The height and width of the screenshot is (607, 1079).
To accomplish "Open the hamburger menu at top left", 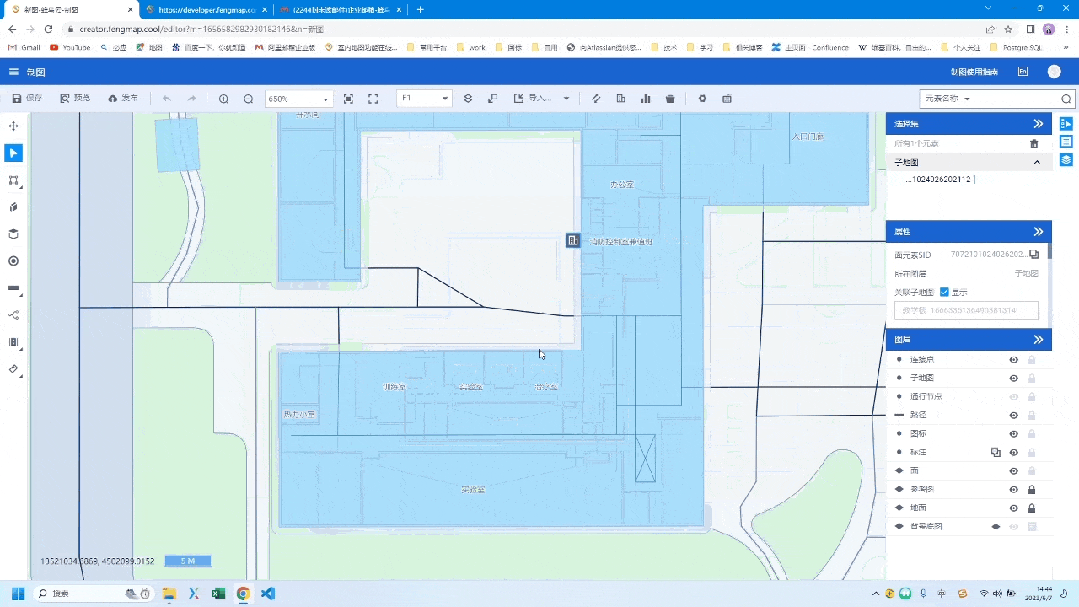I will click(x=14, y=72).
